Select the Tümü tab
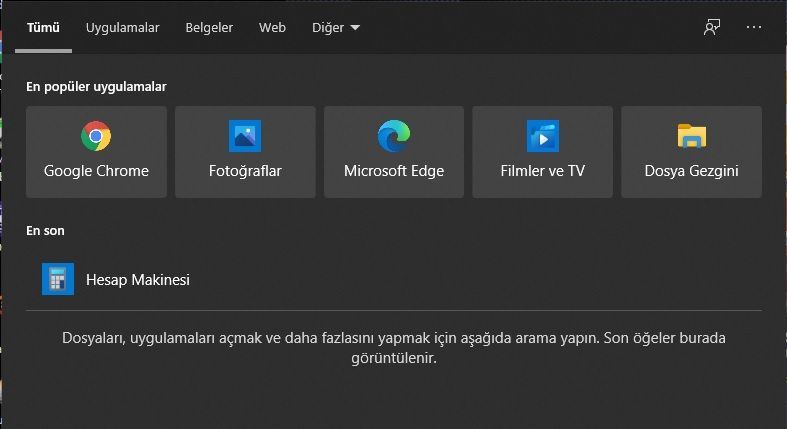 pos(43,27)
